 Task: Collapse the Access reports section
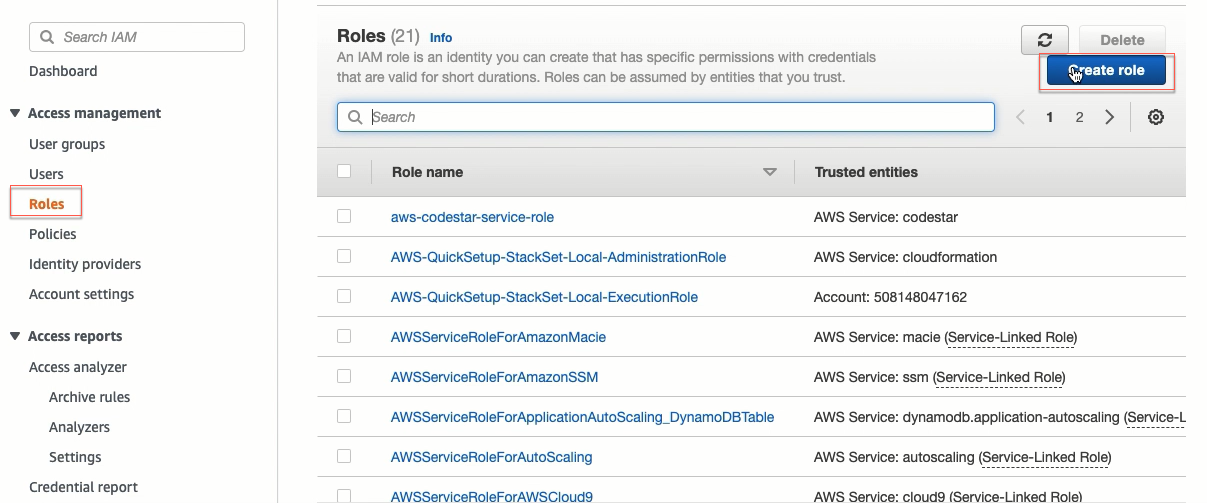click(x=15, y=336)
